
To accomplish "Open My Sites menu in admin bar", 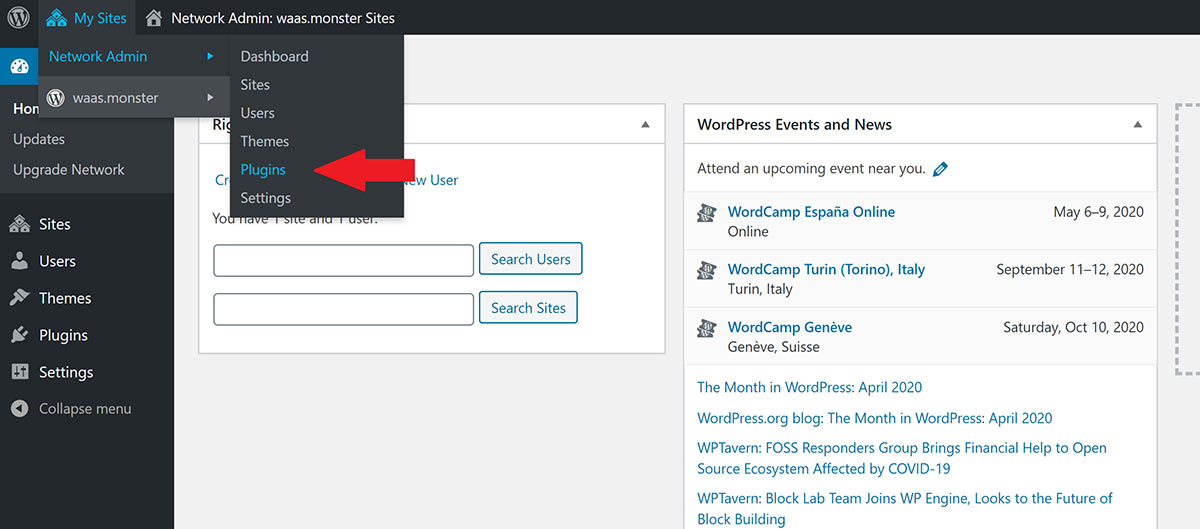I will (x=86, y=18).
